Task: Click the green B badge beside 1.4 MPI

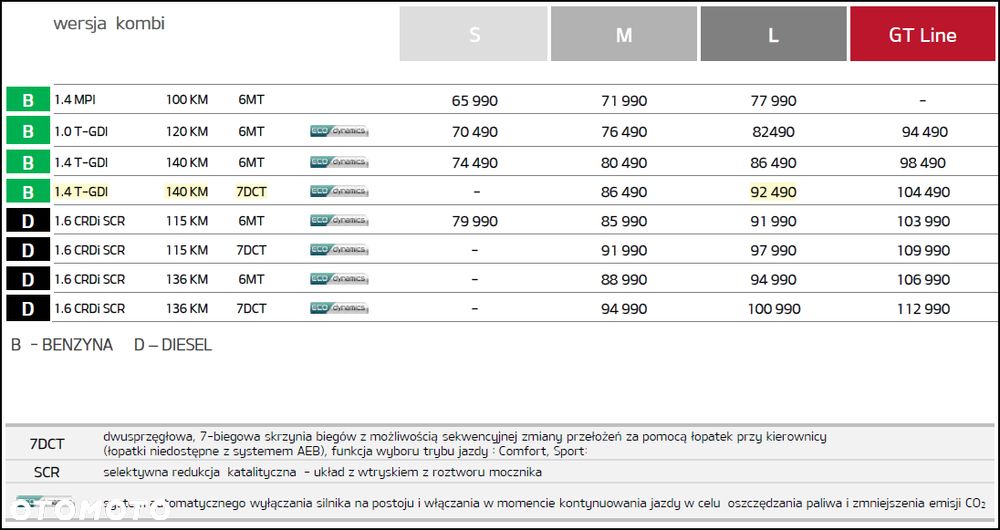Action: coord(28,100)
